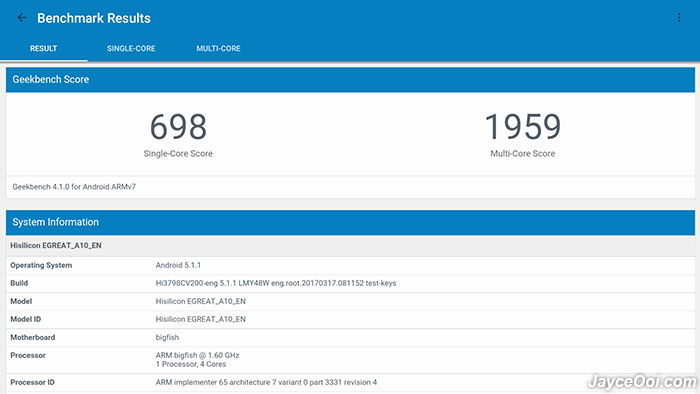The height and width of the screenshot is (394, 700).
Task: Select the RESULT tab
Action: [43, 49]
